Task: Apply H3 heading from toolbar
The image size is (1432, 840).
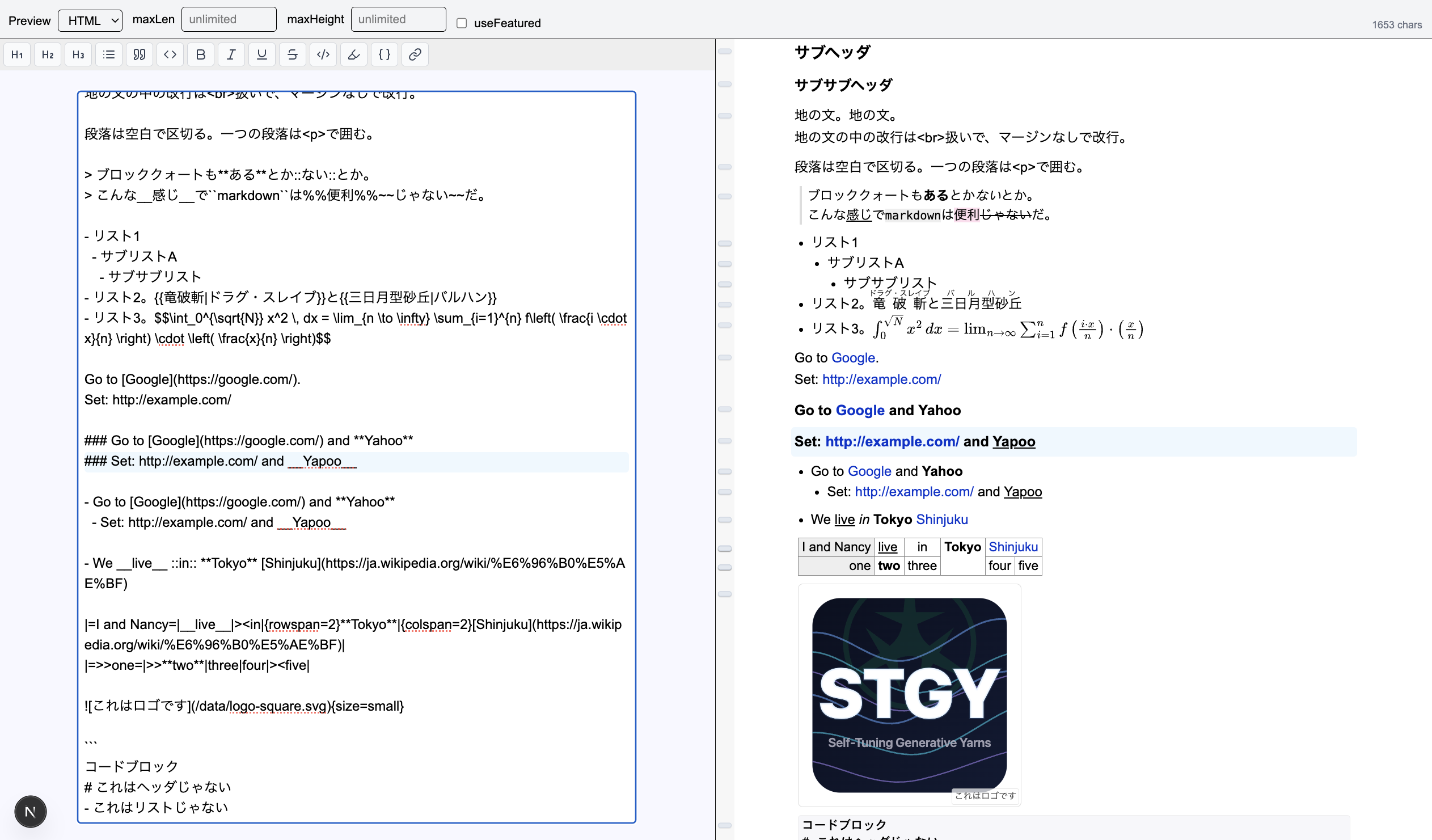Action: pos(78,54)
